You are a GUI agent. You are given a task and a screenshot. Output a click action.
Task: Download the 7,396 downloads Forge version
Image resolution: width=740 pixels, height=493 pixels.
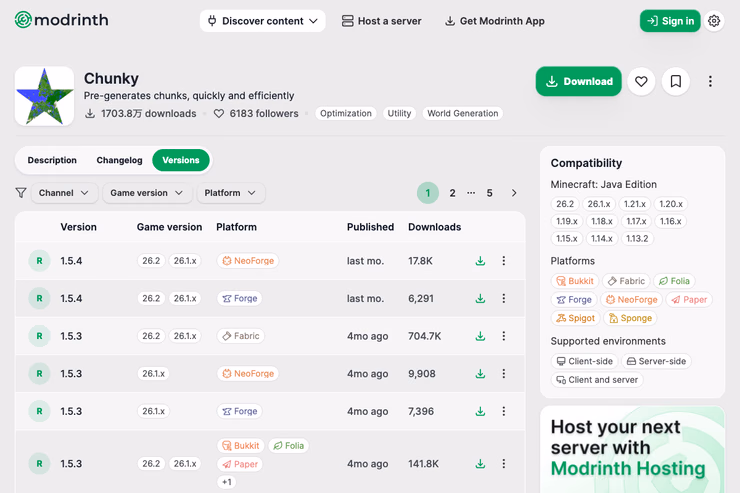(480, 411)
